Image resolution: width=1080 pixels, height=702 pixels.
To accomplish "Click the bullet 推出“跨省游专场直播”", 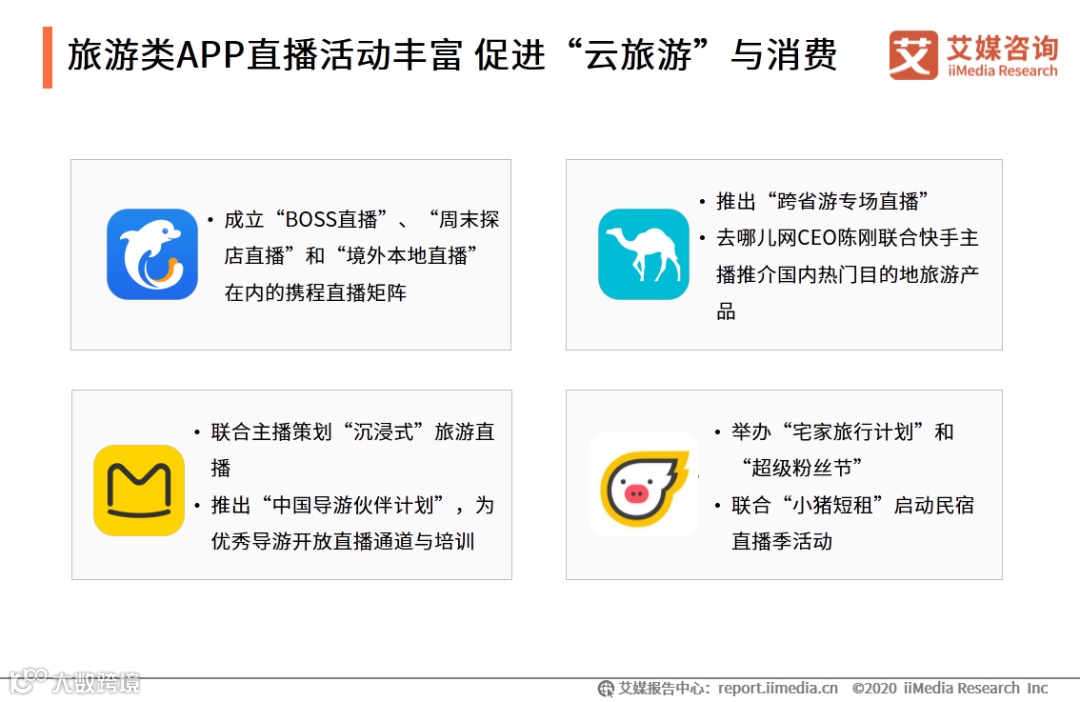I will click(x=822, y=201).
